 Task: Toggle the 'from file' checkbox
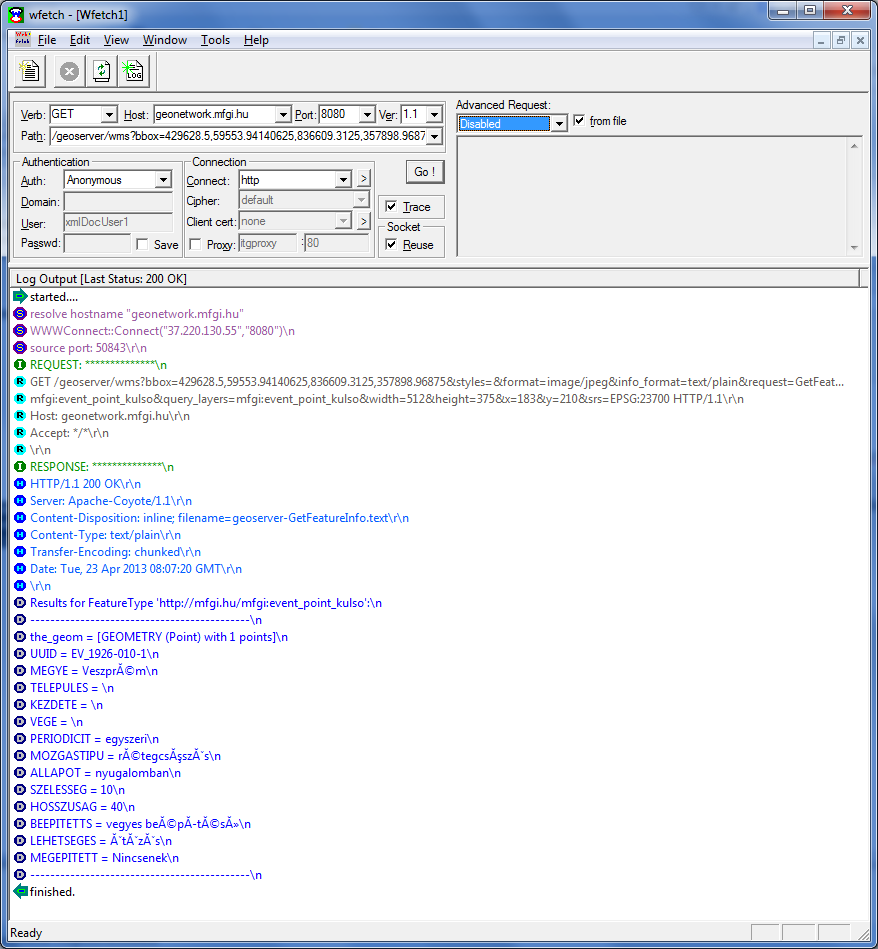click(x=579, y=120)
